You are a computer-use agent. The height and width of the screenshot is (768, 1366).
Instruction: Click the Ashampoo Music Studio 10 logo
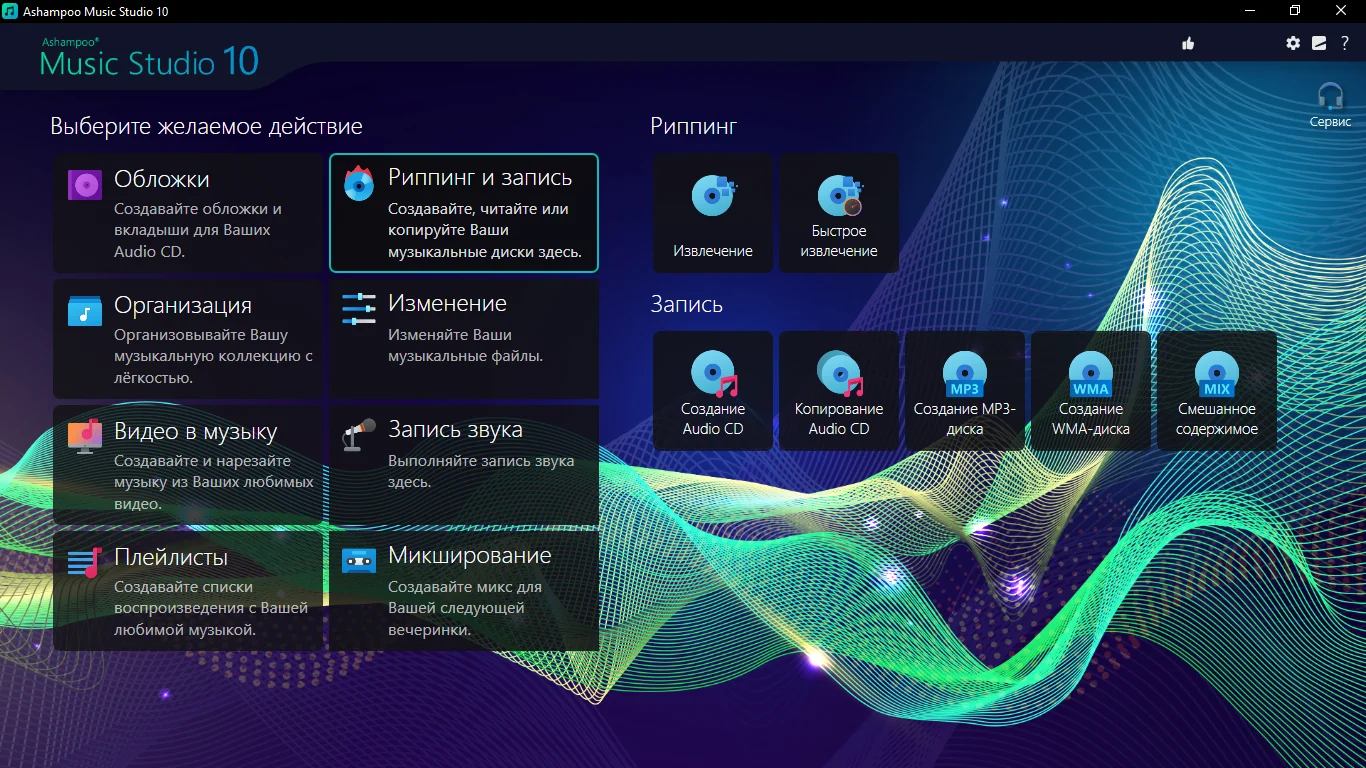click(149, 58)
